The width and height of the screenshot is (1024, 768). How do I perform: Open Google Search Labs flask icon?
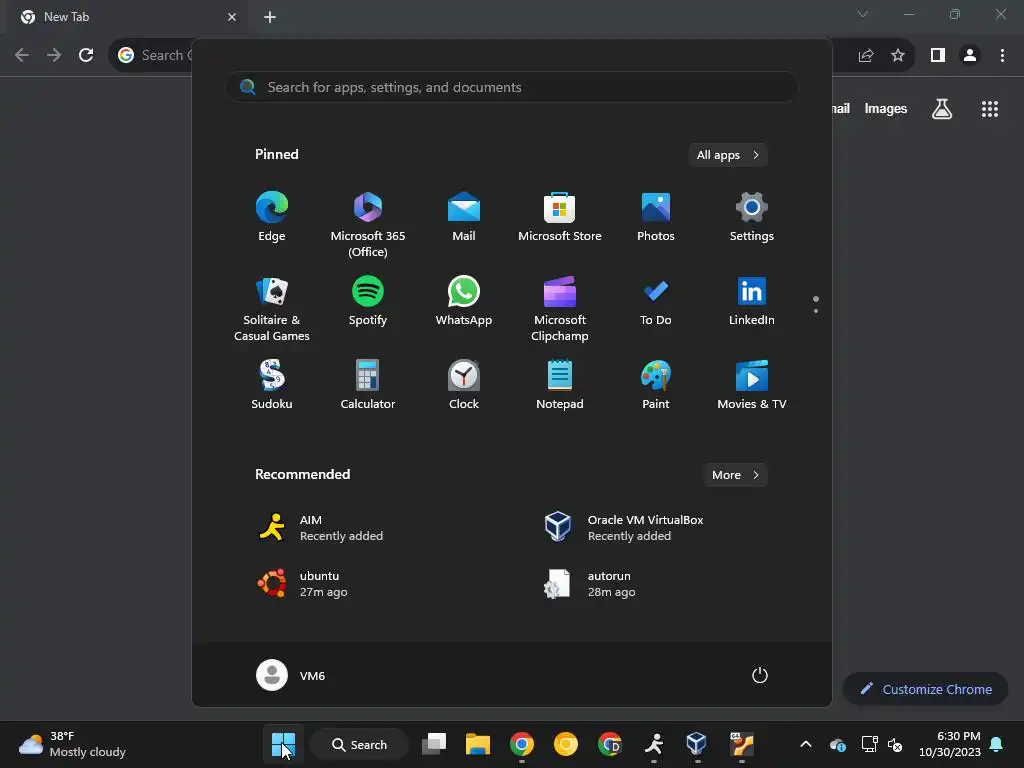tap(942, 108)
